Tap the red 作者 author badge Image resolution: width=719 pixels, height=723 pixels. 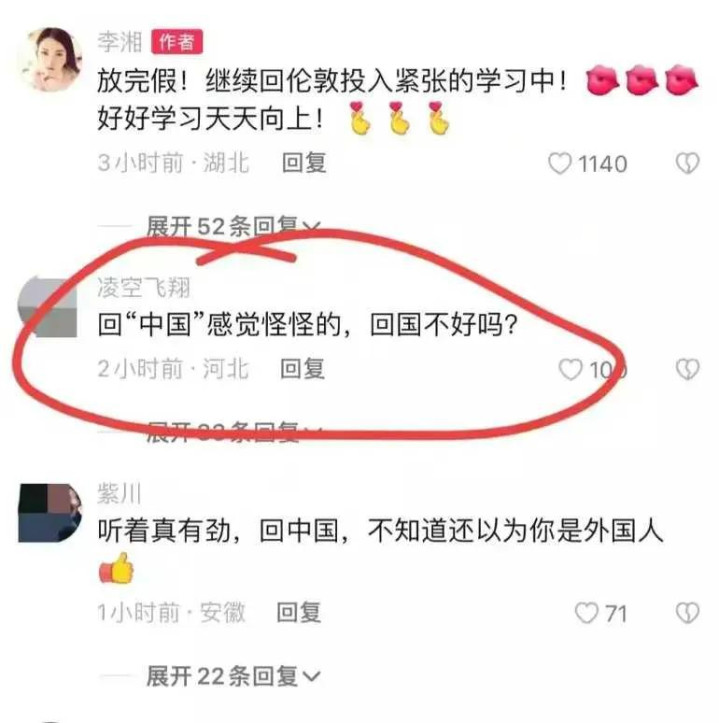(177, 42)
